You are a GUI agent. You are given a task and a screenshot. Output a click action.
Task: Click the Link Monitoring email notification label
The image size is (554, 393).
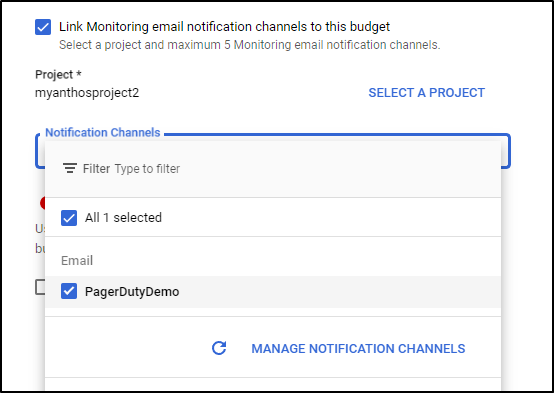point(224,27)
